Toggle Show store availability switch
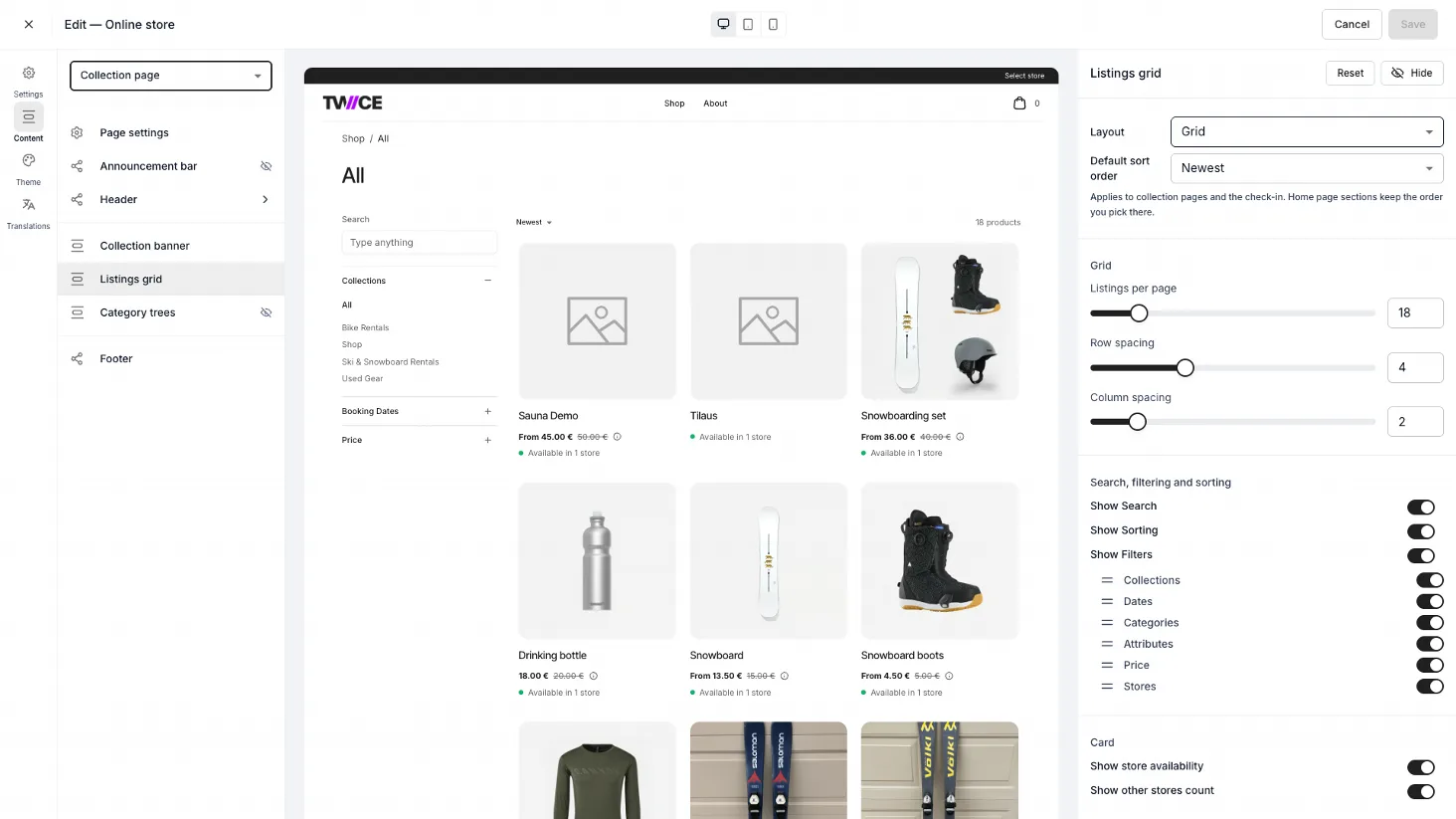 coord(1420,767)
